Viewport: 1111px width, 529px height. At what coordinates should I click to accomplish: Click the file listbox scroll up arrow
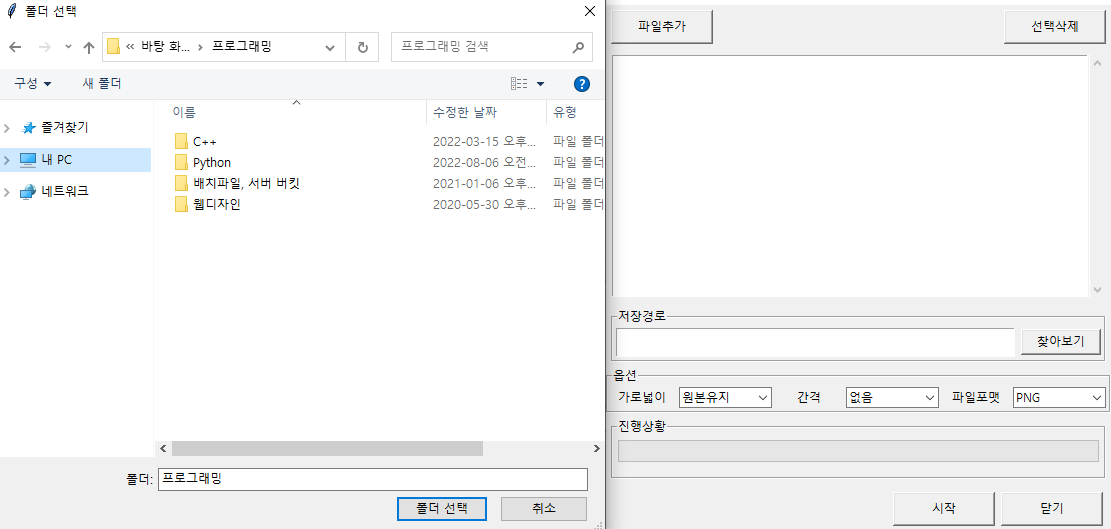click(x=1097, y=63)
